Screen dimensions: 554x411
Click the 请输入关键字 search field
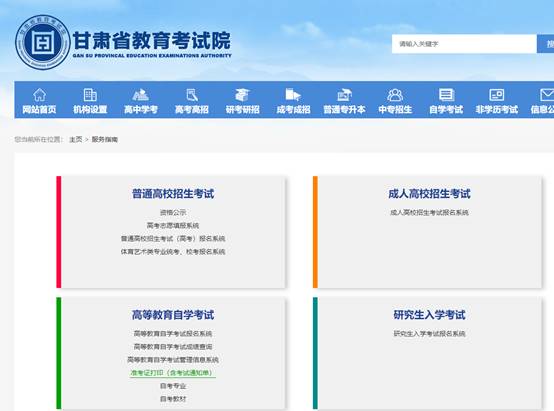tap(464, 44)
